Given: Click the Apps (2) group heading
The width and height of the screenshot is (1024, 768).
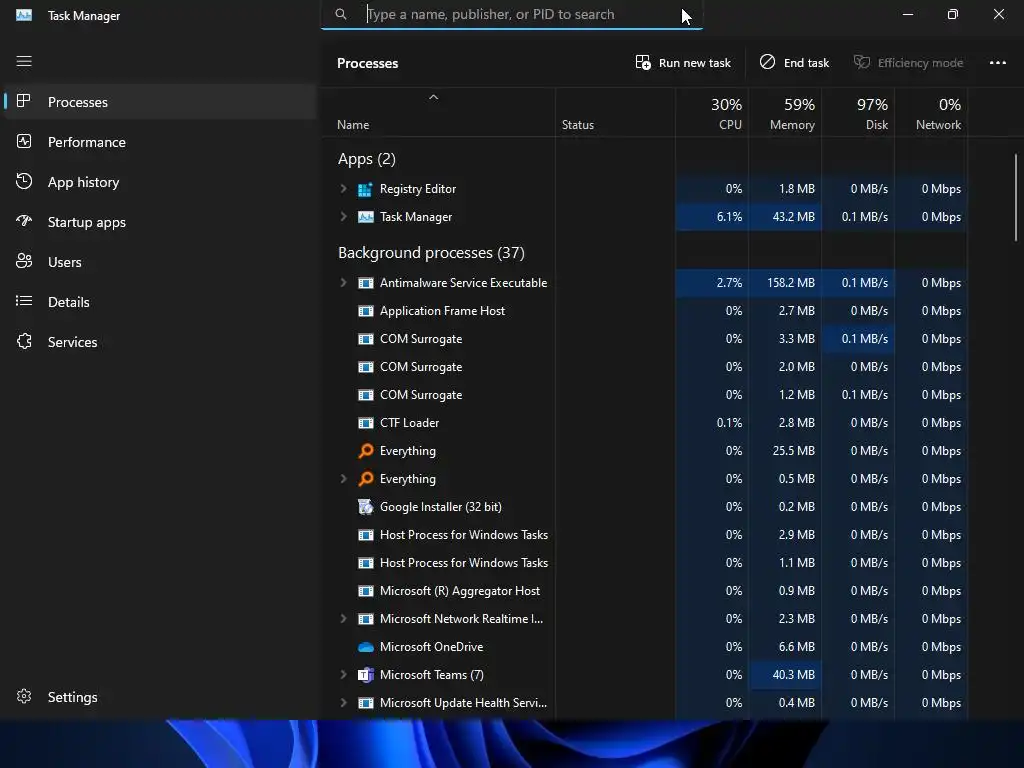Looking at the screenshot, I should [x=366, y=159].
